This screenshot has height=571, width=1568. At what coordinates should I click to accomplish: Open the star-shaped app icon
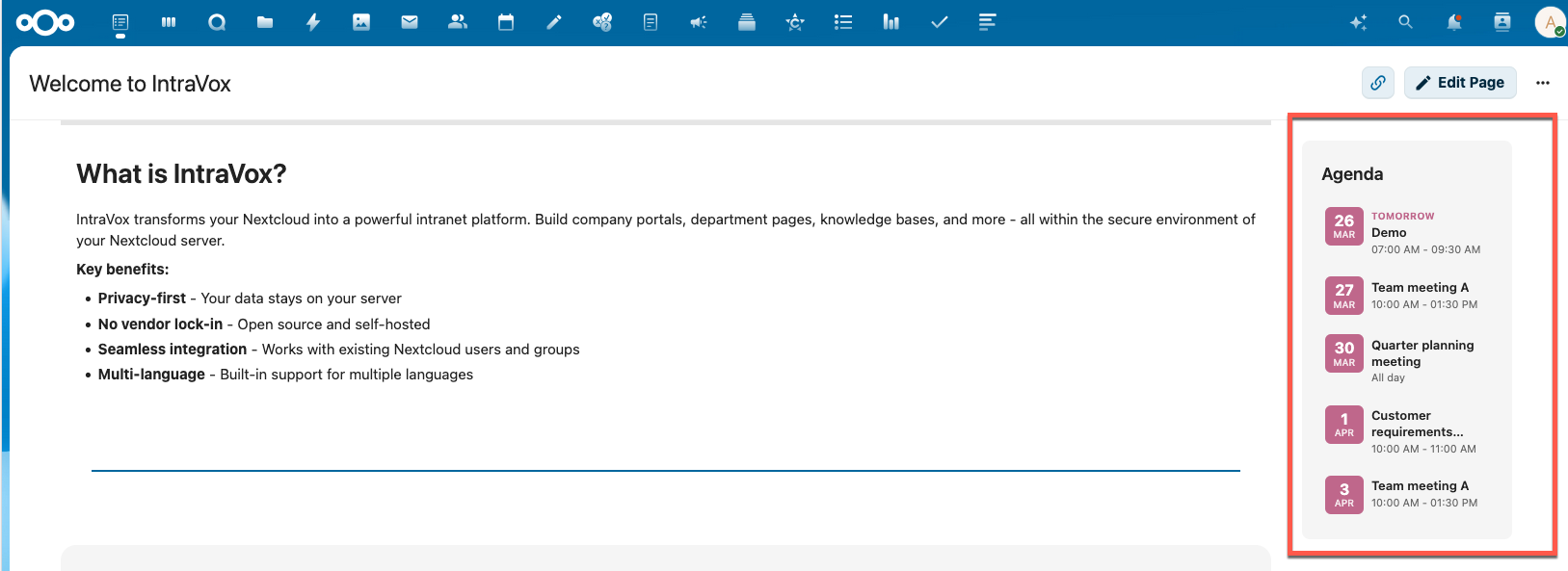pyautogui.click(x=795, y=22)
